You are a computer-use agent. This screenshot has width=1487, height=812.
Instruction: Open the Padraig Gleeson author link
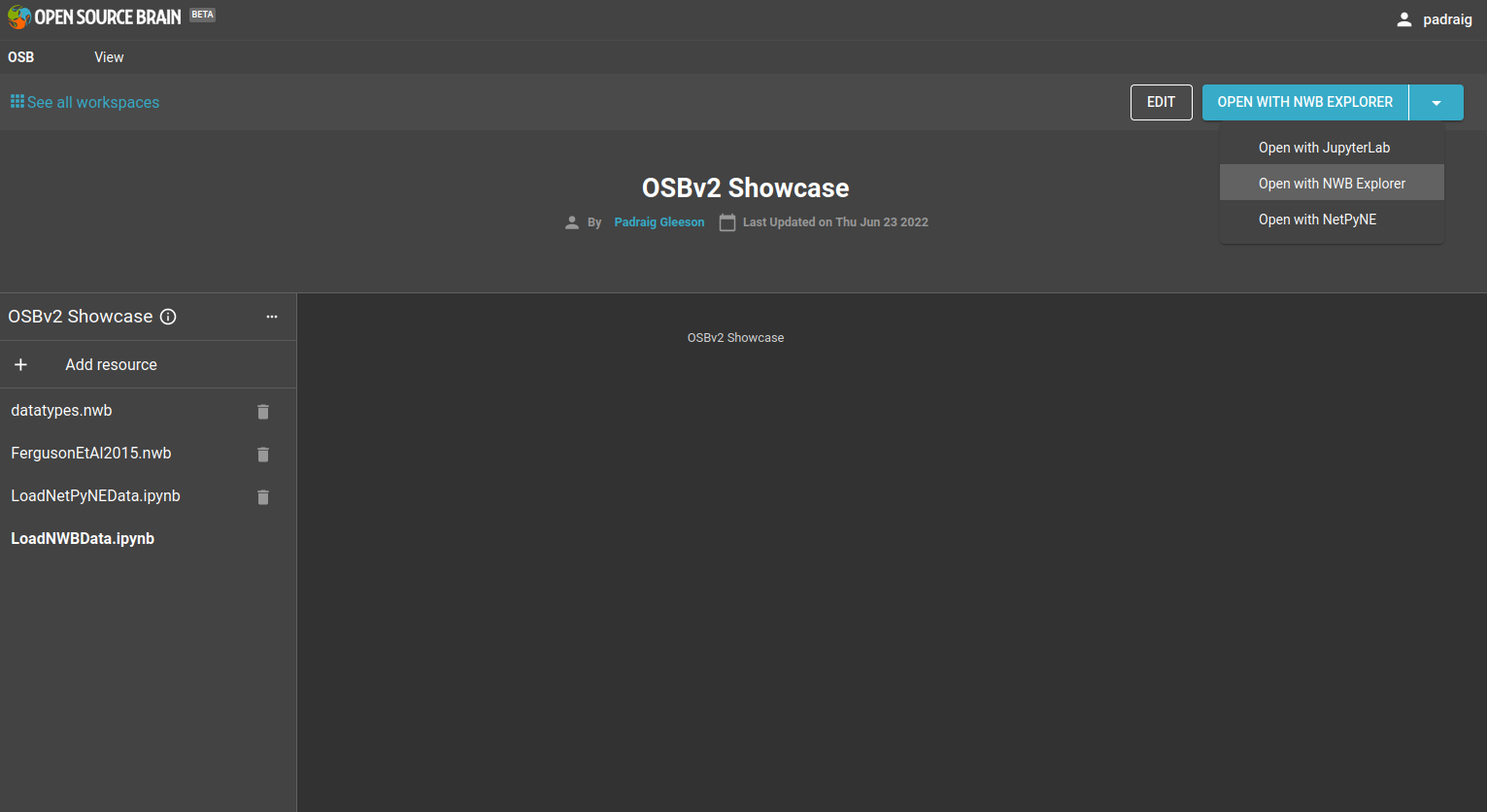(659, 222)
